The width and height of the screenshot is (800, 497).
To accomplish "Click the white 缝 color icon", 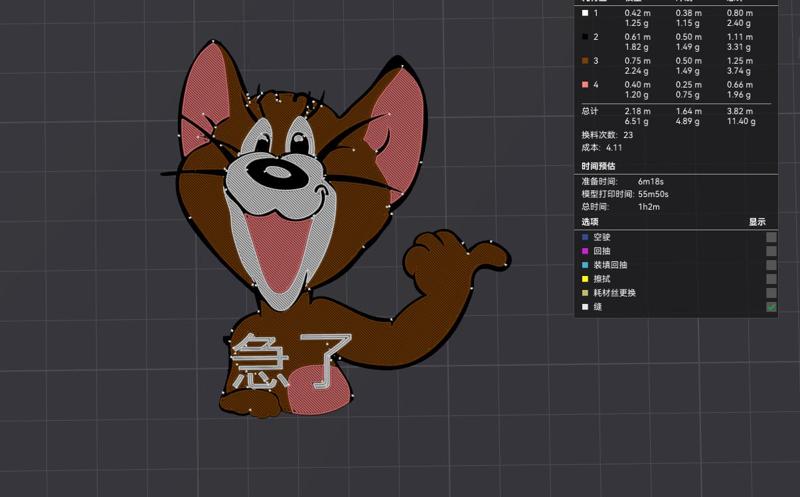I will click(x=585, y=307).
